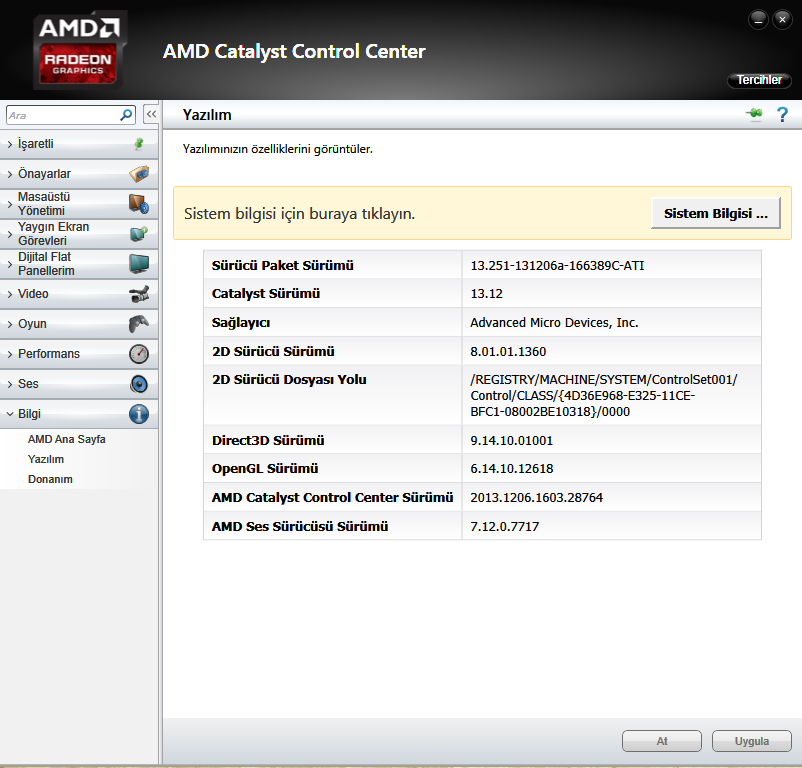
Task: Close the Catalyst Control Center window
Action: [782, 20]
